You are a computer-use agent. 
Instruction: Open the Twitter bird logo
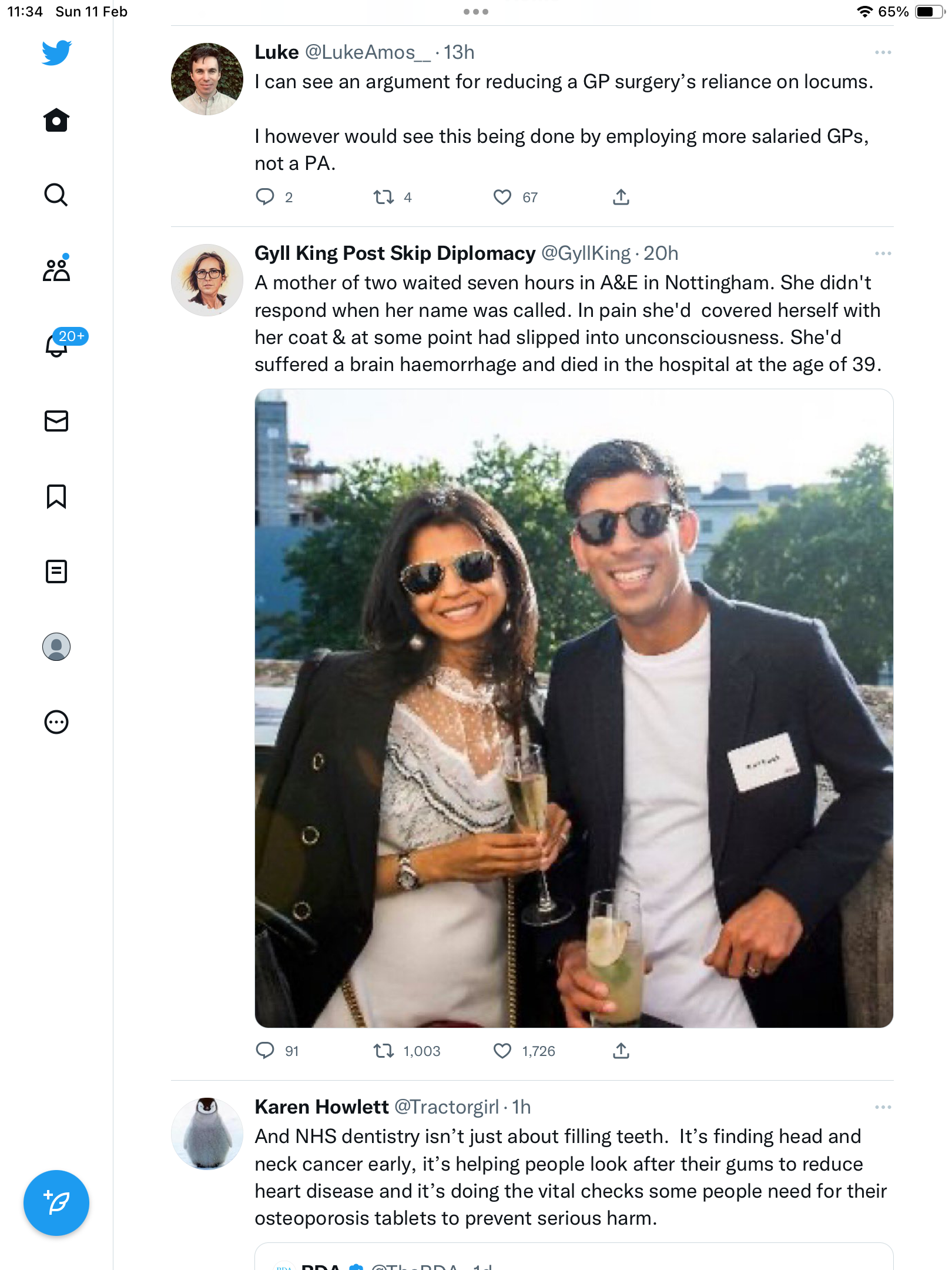pyautogui.click(x=56, y=52)
